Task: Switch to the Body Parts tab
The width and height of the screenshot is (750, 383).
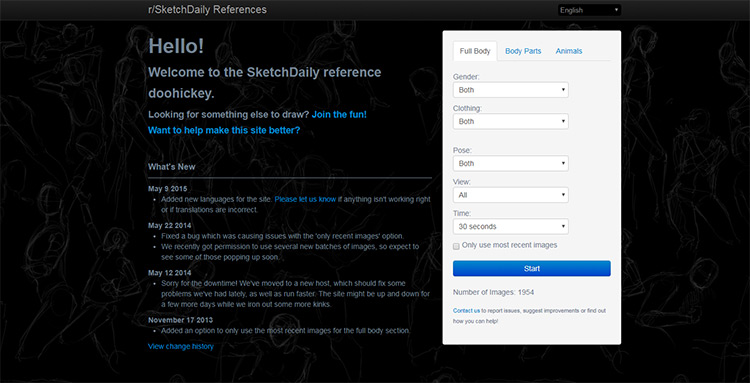Action: coord(523,51)
